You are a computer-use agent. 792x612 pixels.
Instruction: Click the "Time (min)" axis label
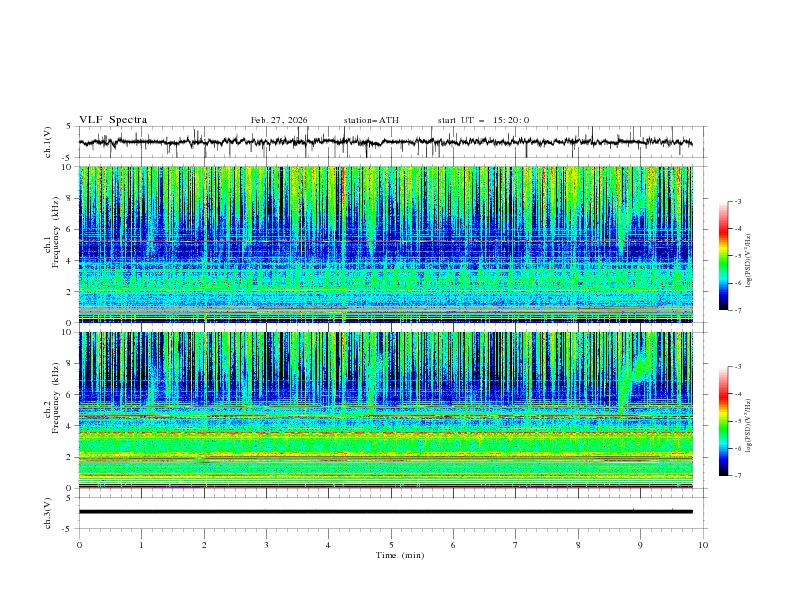click(x=400, y=555)
